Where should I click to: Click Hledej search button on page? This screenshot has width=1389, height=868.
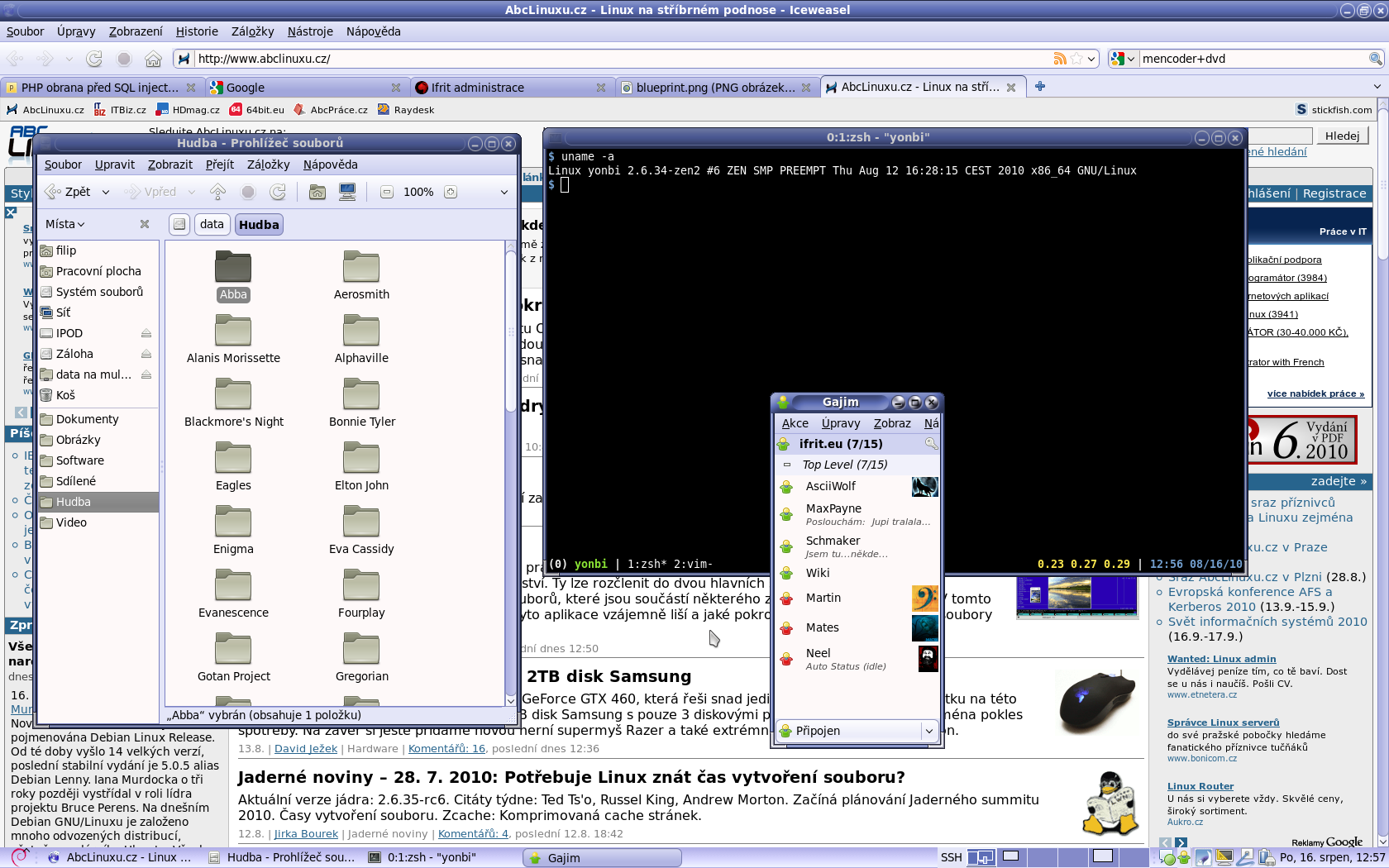click(x=1342, y=136)
